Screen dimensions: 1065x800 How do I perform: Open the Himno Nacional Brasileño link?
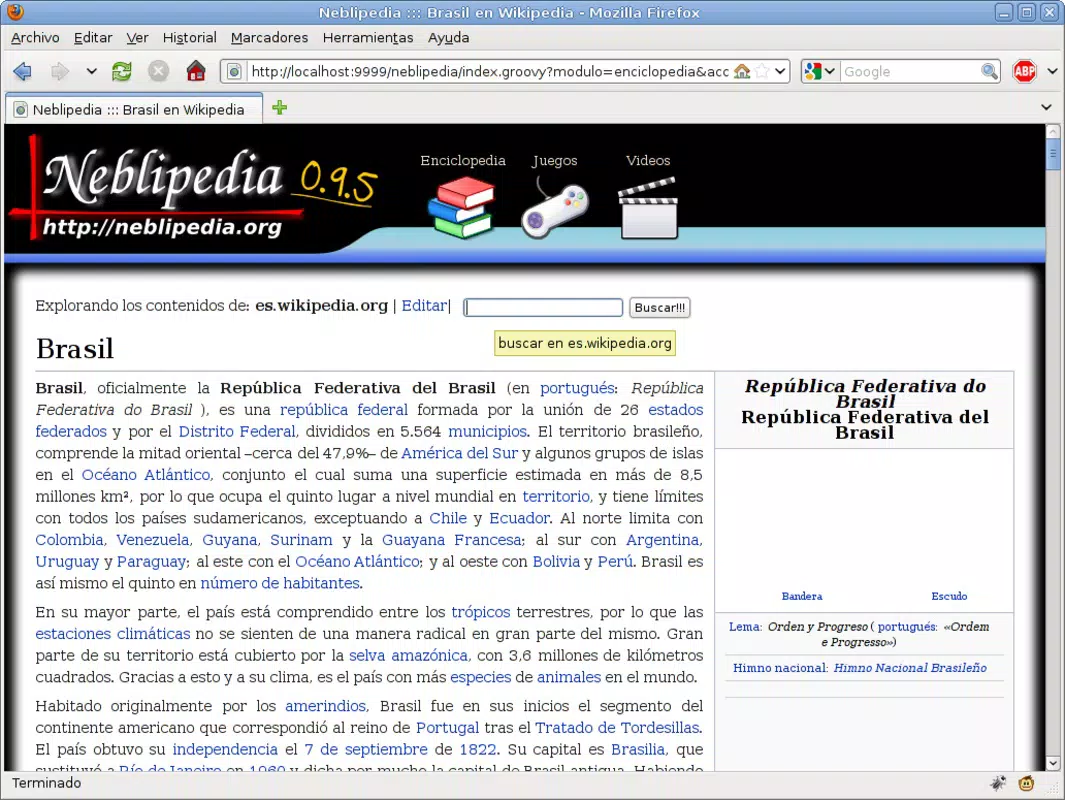pyautogui.click(x=910, y=668)
